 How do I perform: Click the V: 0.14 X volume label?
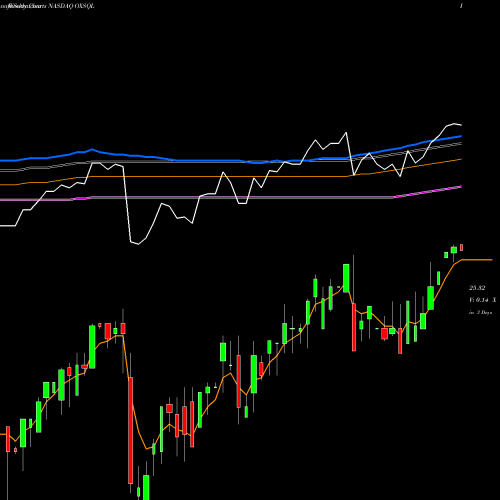pyautogui.click(x=482, y=300)
